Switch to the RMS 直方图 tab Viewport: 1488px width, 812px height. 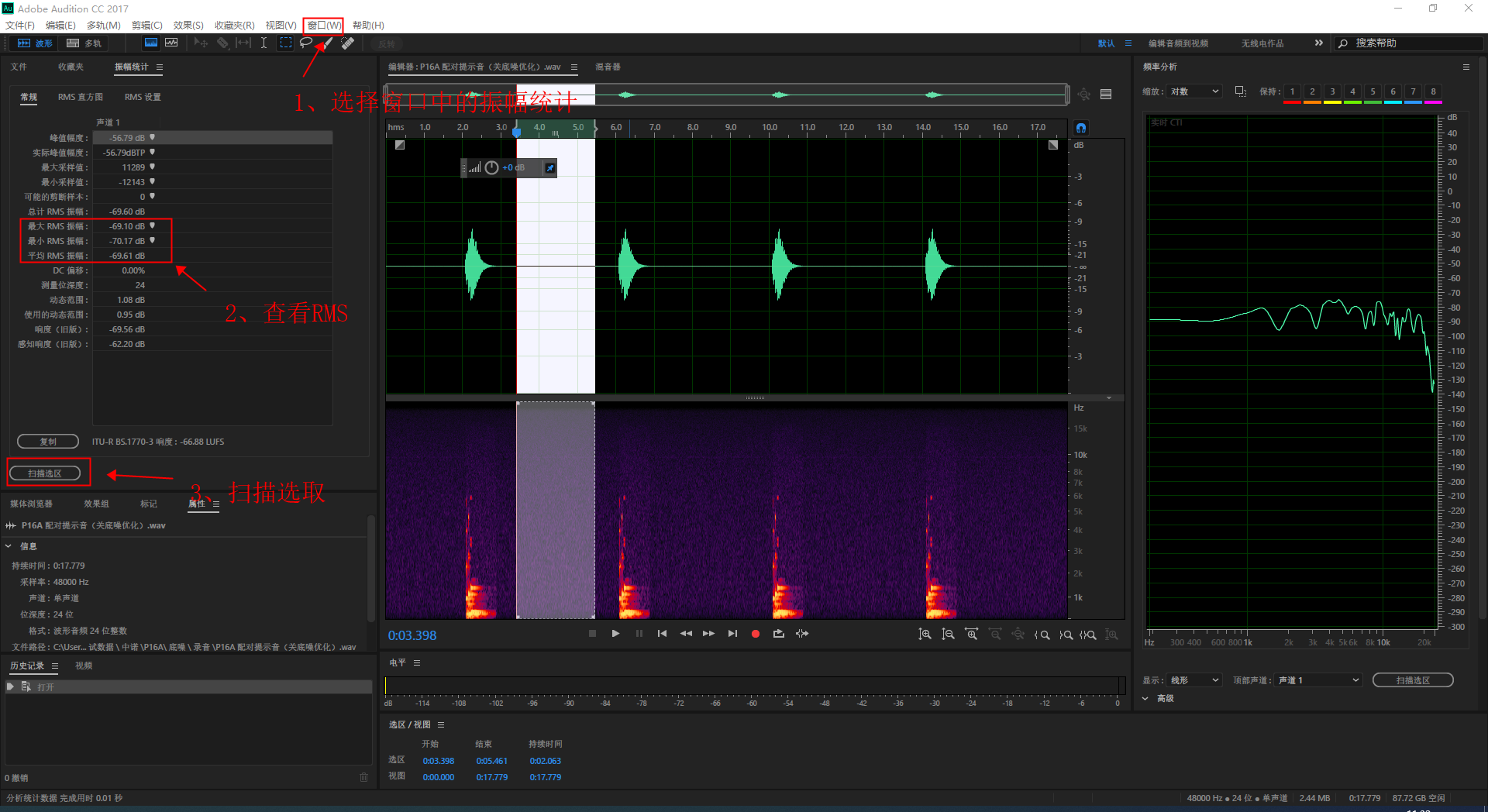point(81,97)
